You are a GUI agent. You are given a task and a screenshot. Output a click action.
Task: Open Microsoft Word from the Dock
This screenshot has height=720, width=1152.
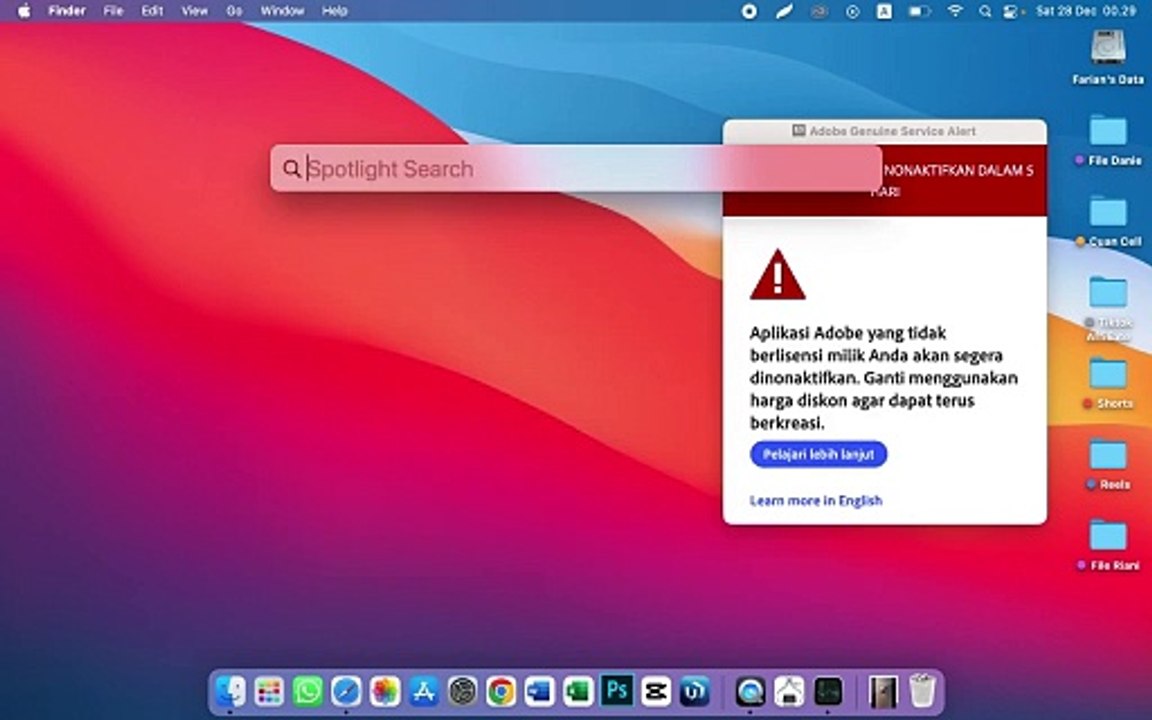(539, 691)
